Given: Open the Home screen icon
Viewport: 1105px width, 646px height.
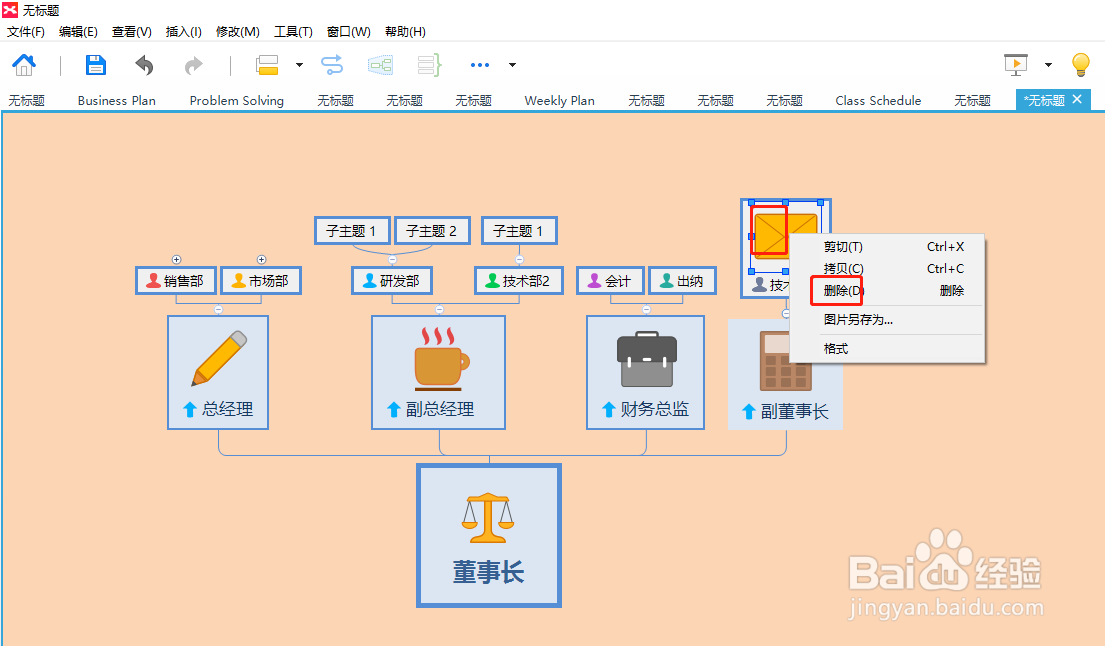Looking at the screenshot, I should pyautogui.click(x=23, y=64).
